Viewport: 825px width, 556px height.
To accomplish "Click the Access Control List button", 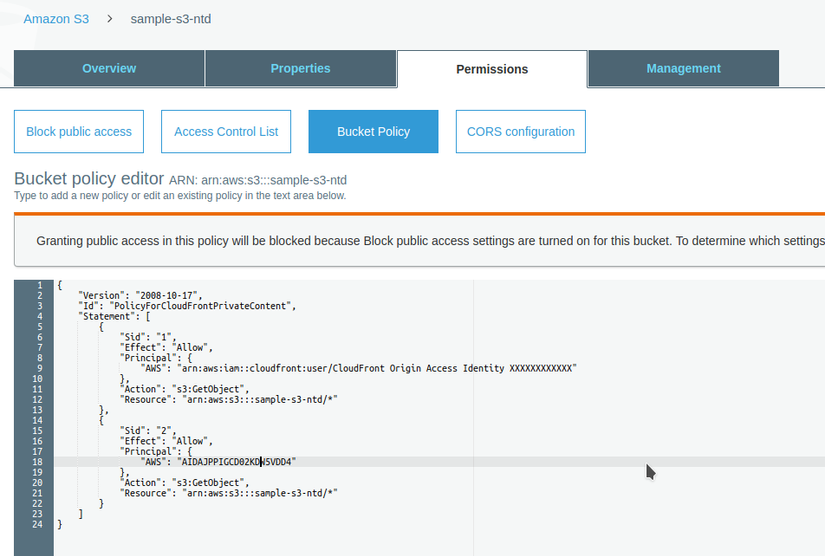I will click(x=226, y=131).
